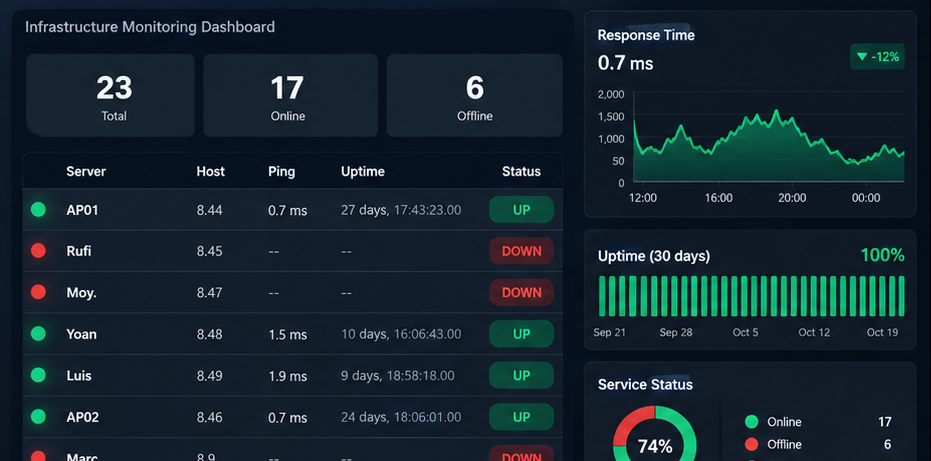Click the UP badge for AP01

pyautogui.click(x=521, y=210)
